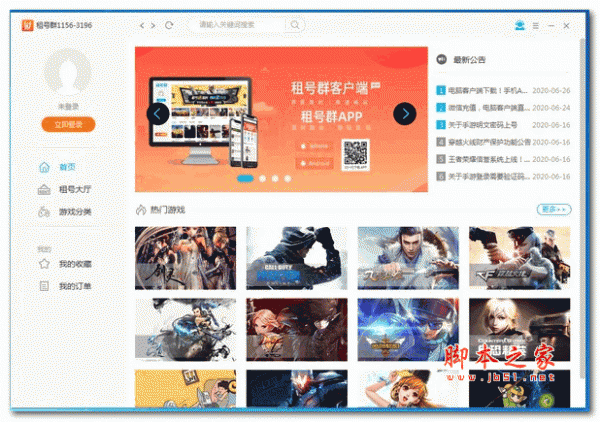Viewport: 600px width, 422px height.
Task: Click the 未登录 status text
Action: pyautogui.click(x=68, y=106)
